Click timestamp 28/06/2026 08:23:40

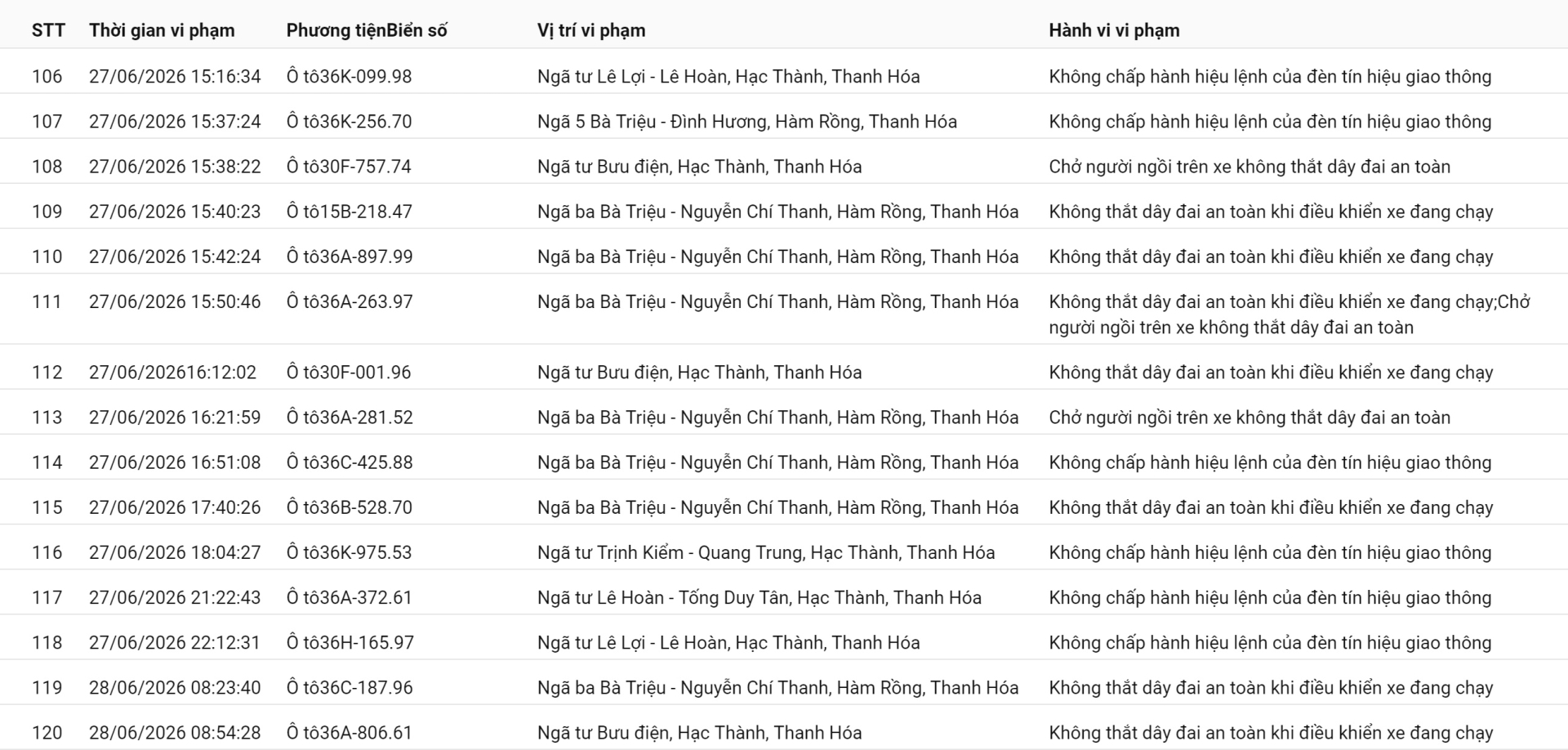[175, 688]
